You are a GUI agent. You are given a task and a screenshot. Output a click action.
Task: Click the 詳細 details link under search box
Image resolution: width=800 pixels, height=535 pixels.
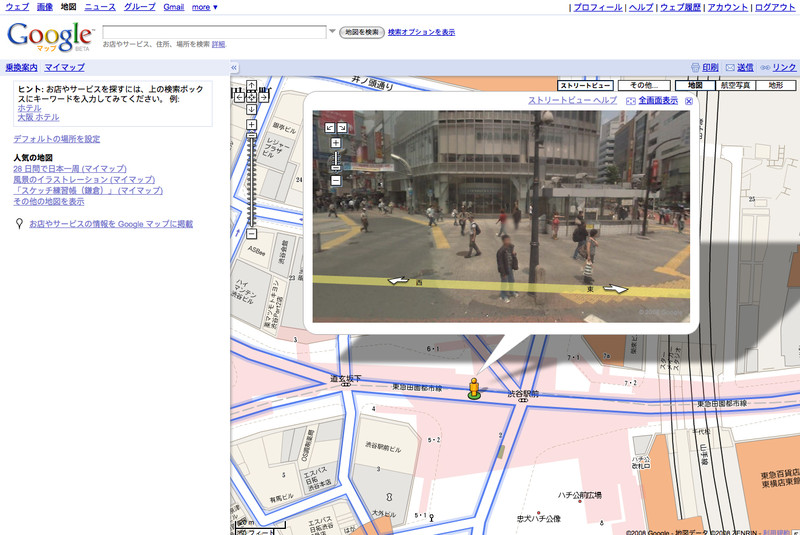[218, 44]
